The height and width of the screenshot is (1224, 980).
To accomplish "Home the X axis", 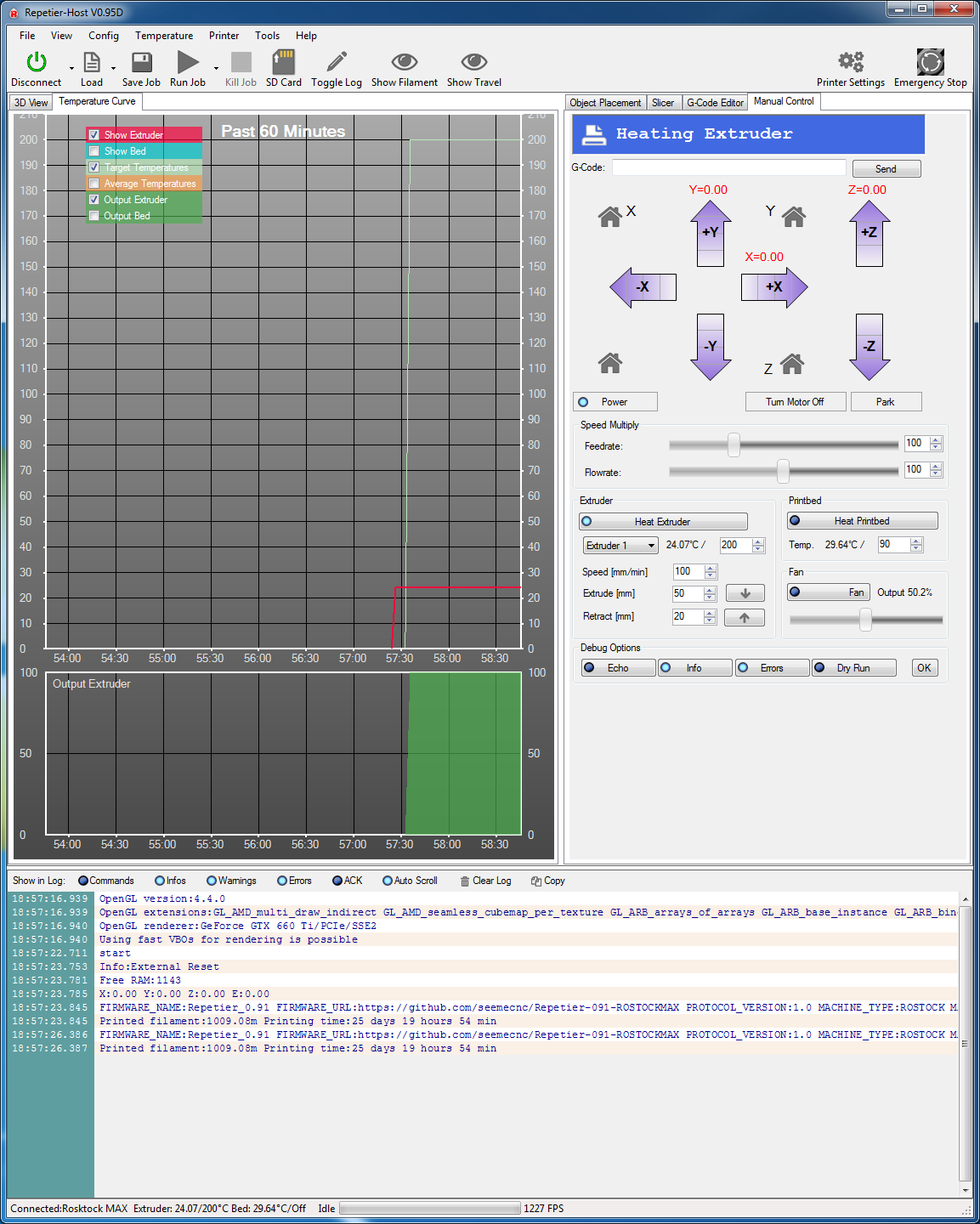I will (x=610, y=217).
